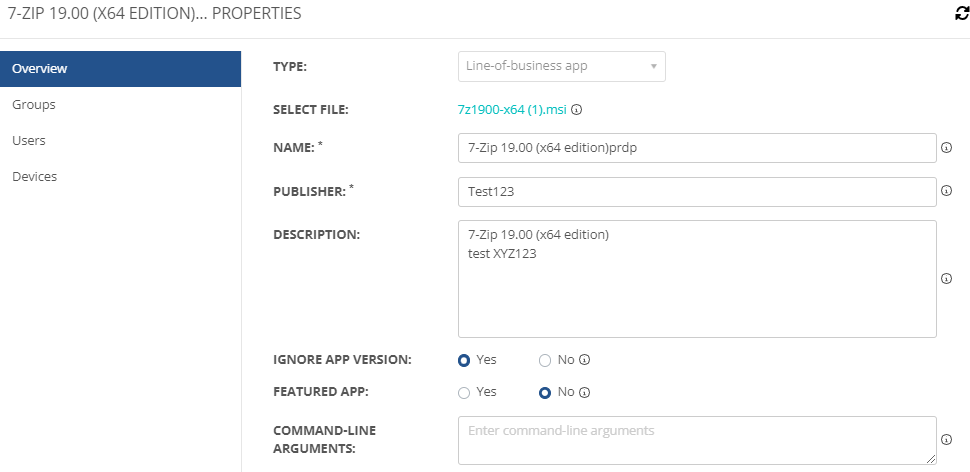This screenshot has height=472, width=970.
Task: Switch to the Groups tab
Action: coord(34,105)
